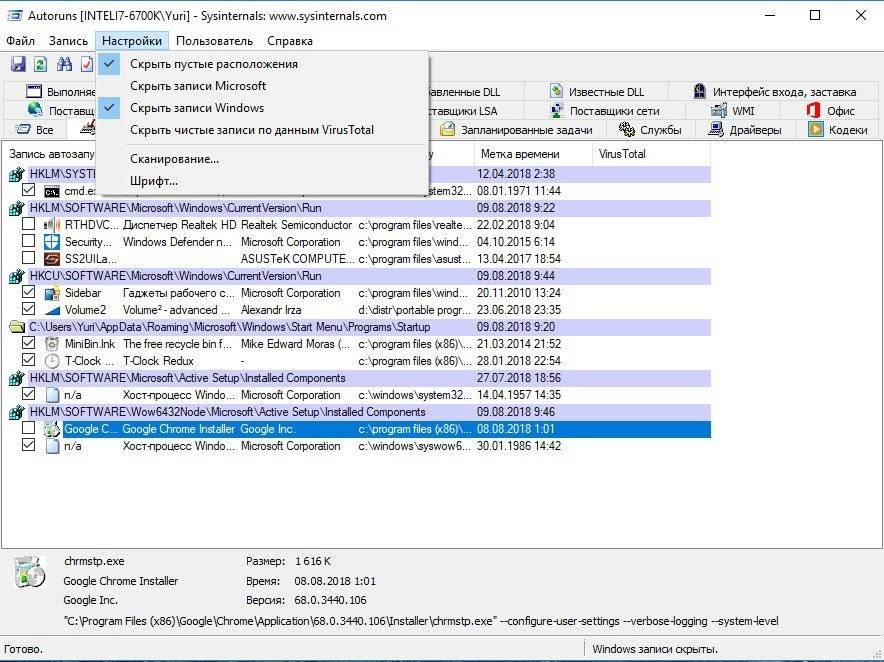
Task: Uncheck the cmd.exe autorun entry
Action: click(28, 190)
